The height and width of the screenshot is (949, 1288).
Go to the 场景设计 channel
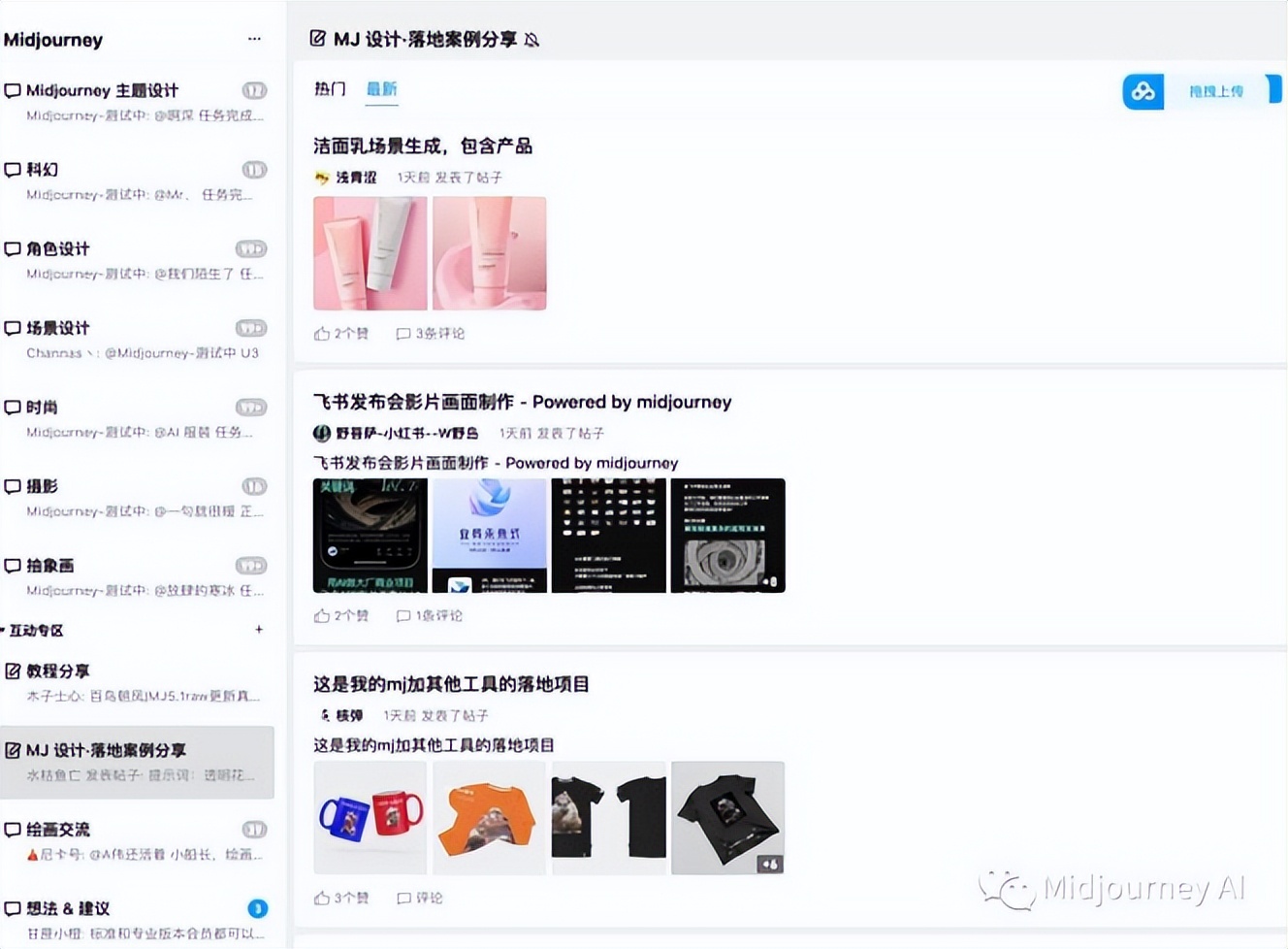tap(136, 340)
